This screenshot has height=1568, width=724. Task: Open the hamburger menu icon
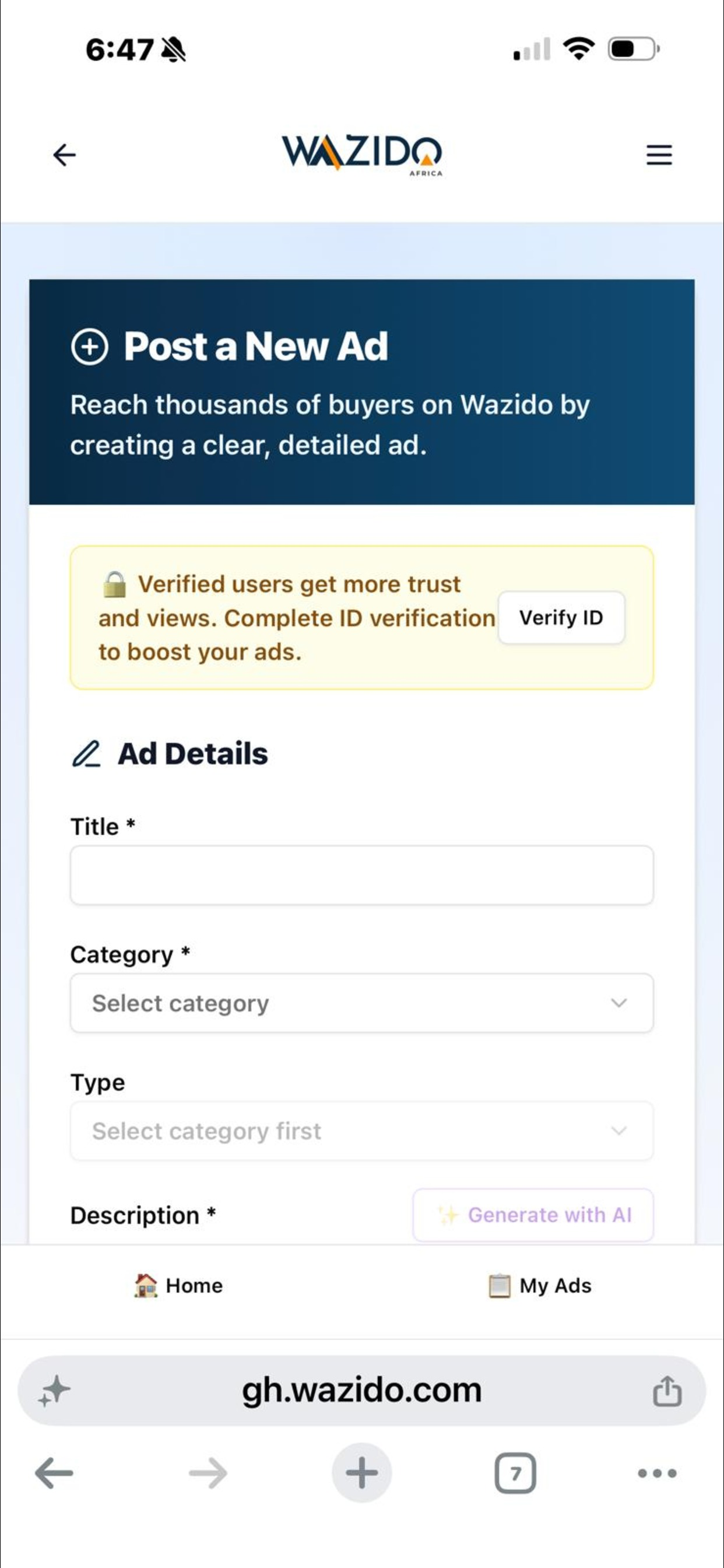point(659,155)
